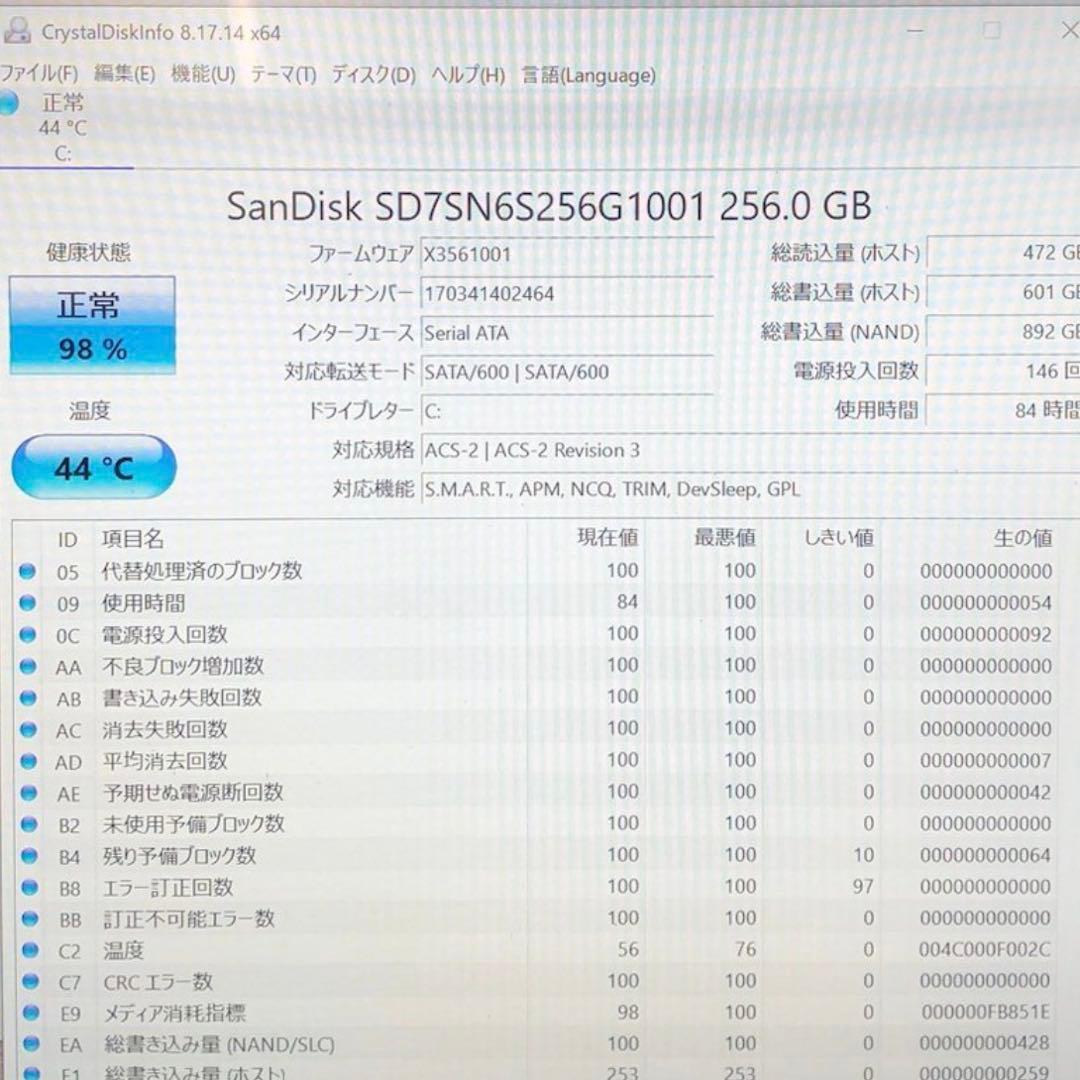Screen dimensions: 1080x1080
Task: Open the ヘルプ(H) menu
Action: (x=468, y=75)
